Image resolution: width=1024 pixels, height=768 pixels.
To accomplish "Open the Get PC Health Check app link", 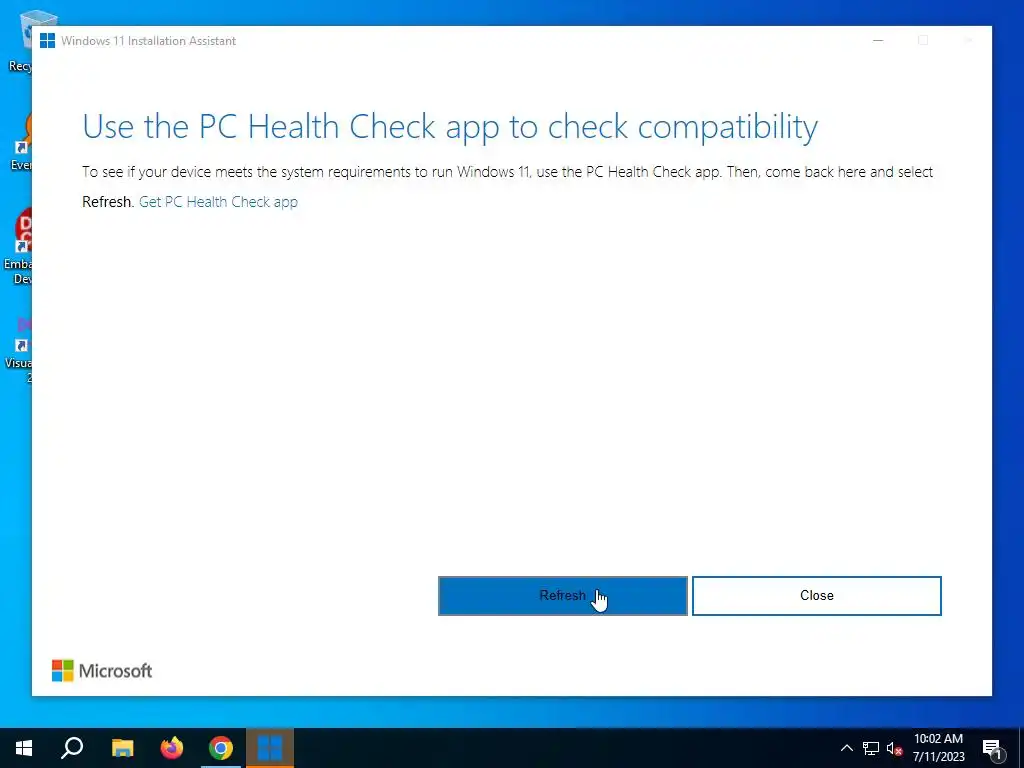I will click(218, 202).
